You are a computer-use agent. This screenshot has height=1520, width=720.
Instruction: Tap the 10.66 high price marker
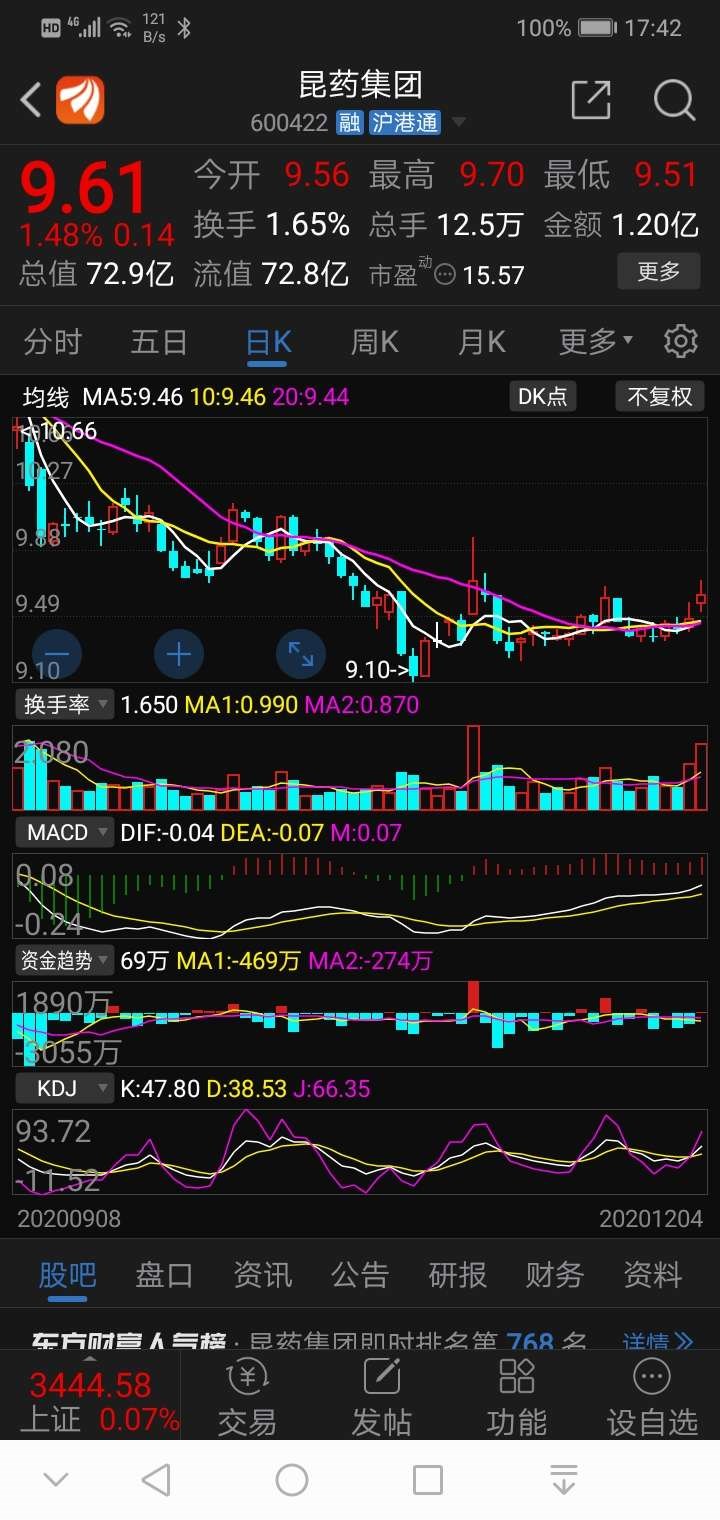click(60, 431)
